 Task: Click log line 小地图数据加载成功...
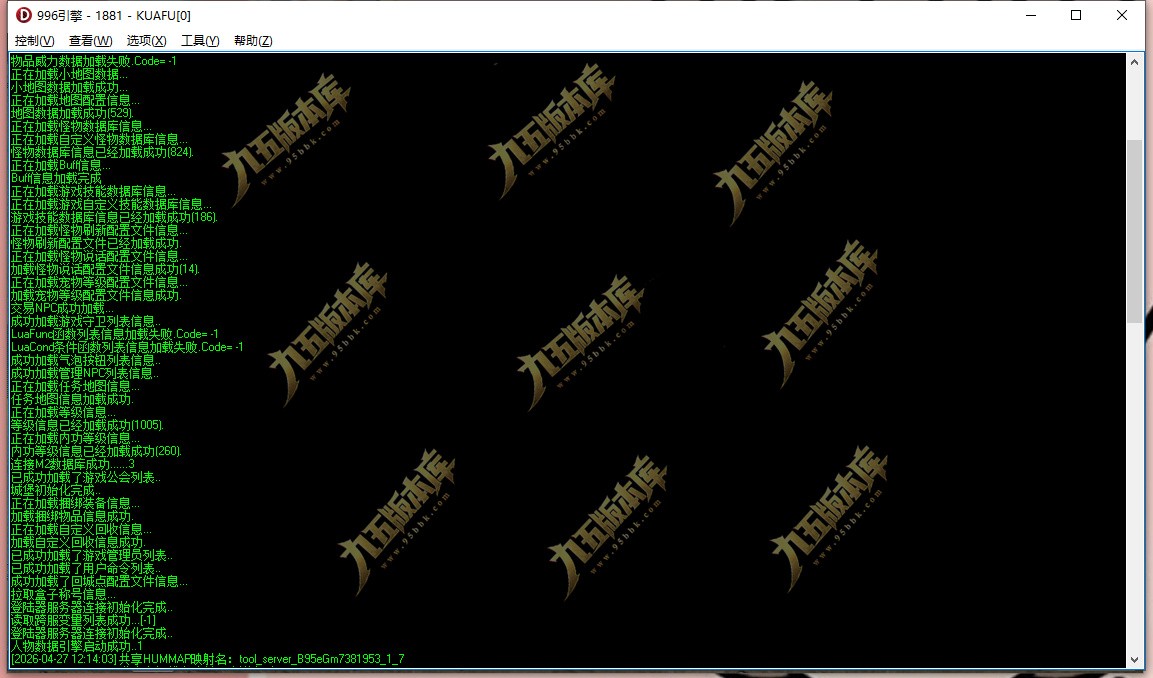click(69, 88)
